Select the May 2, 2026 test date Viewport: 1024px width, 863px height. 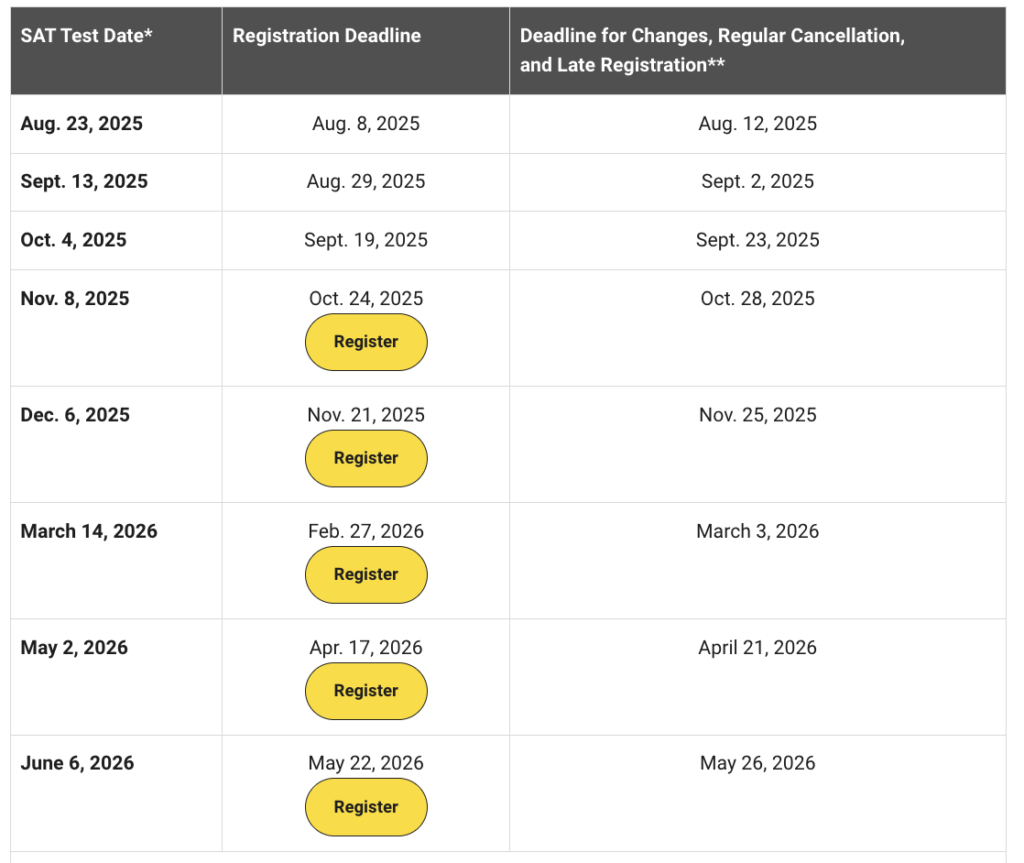[74, 648]
